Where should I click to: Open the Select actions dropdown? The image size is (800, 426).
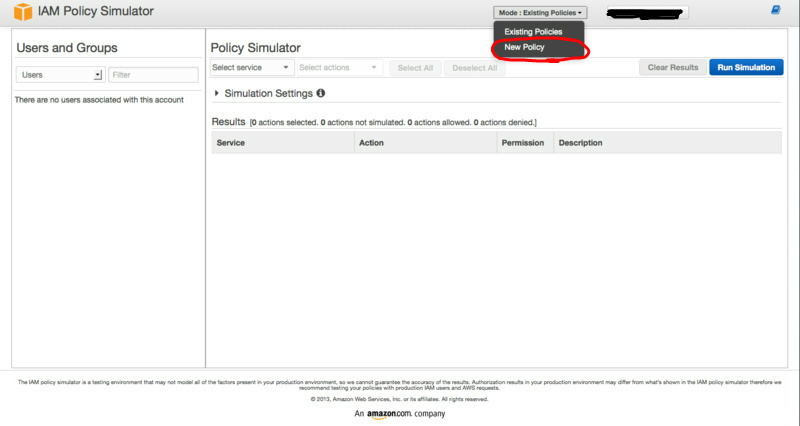coord(339,67)
